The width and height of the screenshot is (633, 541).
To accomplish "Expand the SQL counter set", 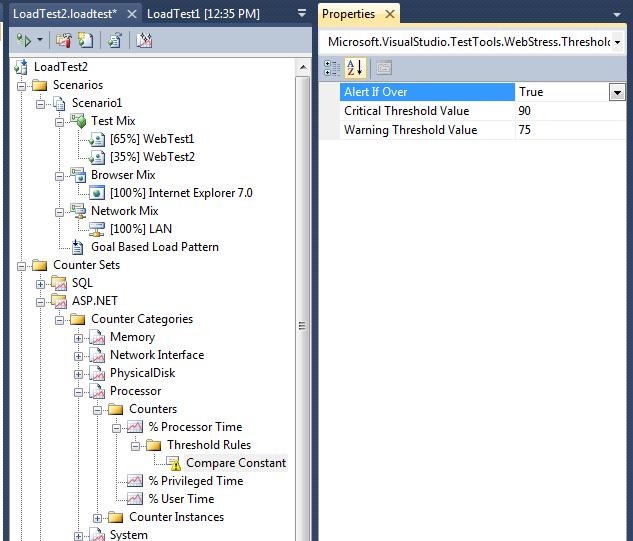I will [x=40, y=284].
